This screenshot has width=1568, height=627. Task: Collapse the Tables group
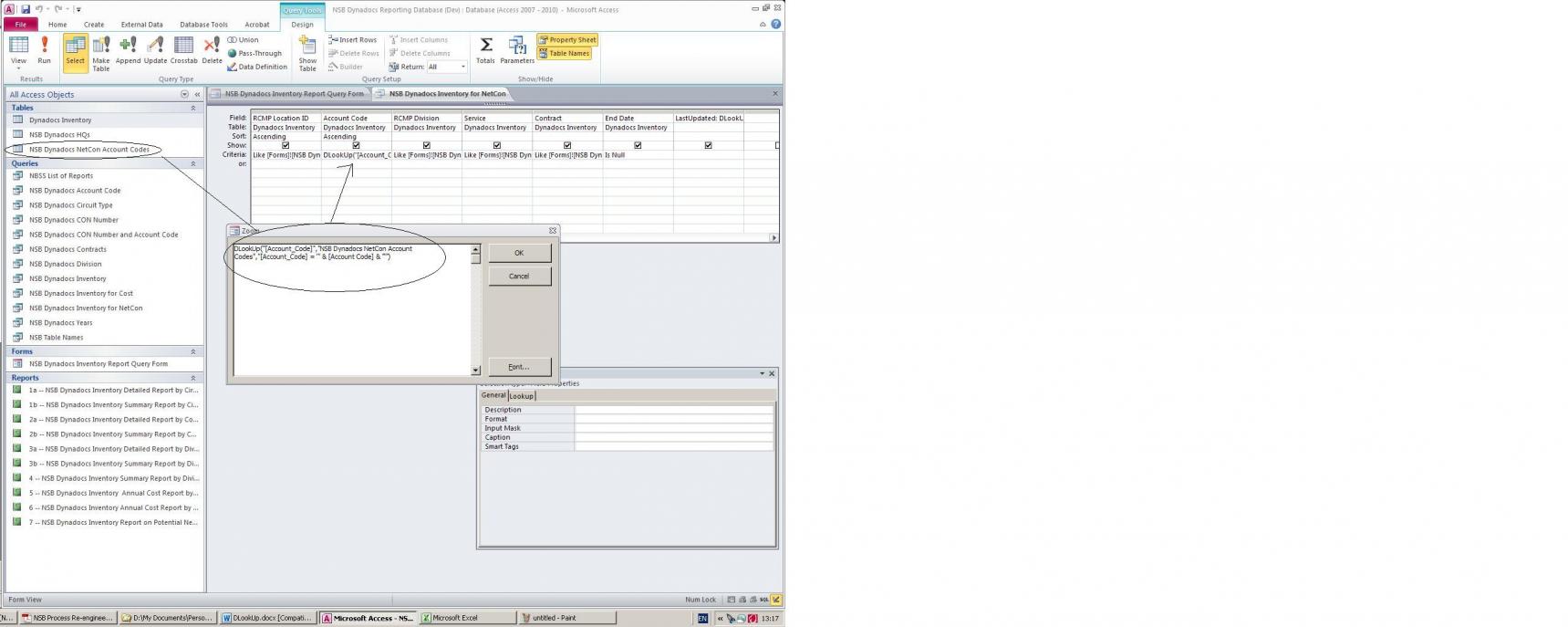[192, 108]
